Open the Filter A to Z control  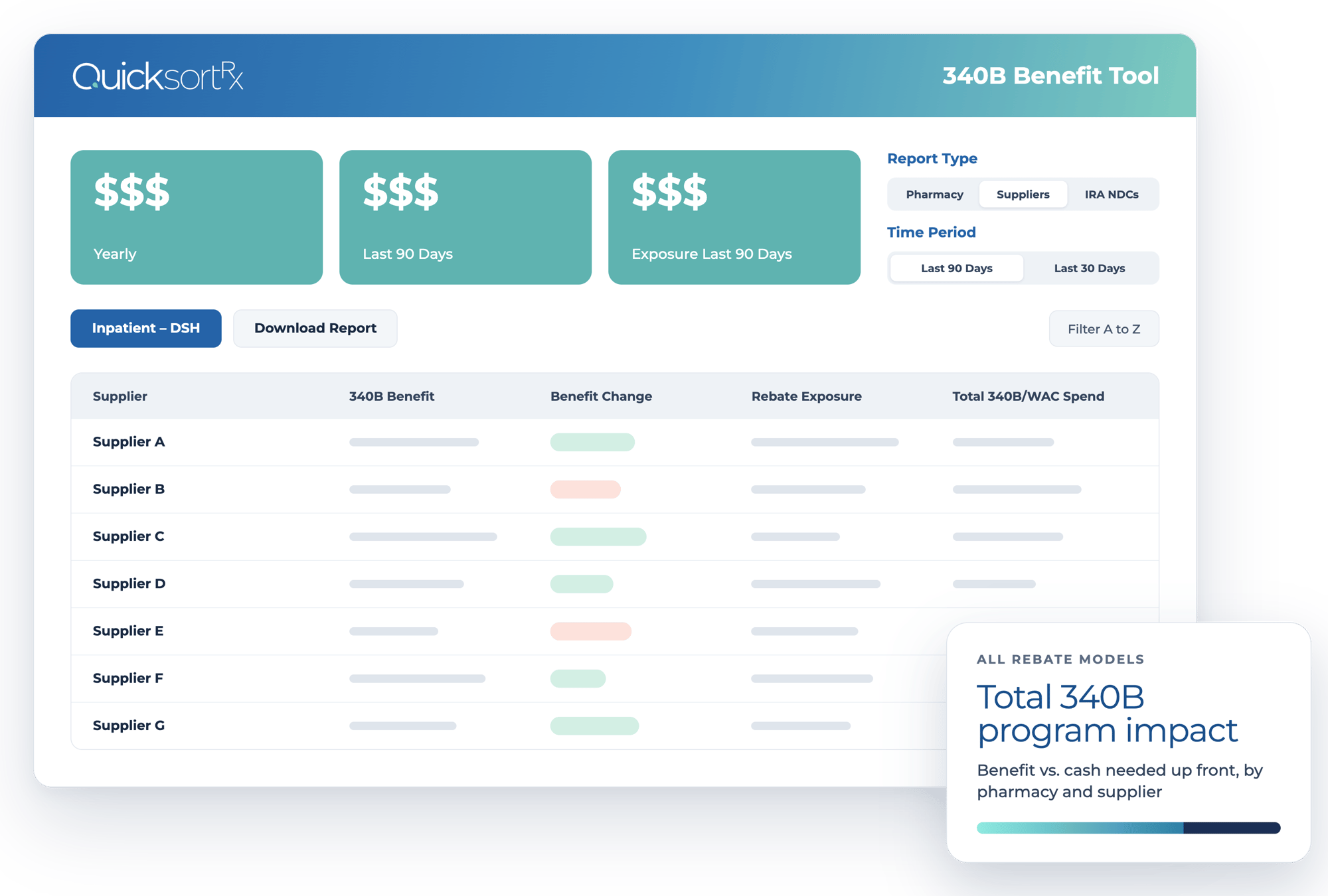click(1104, 329)
